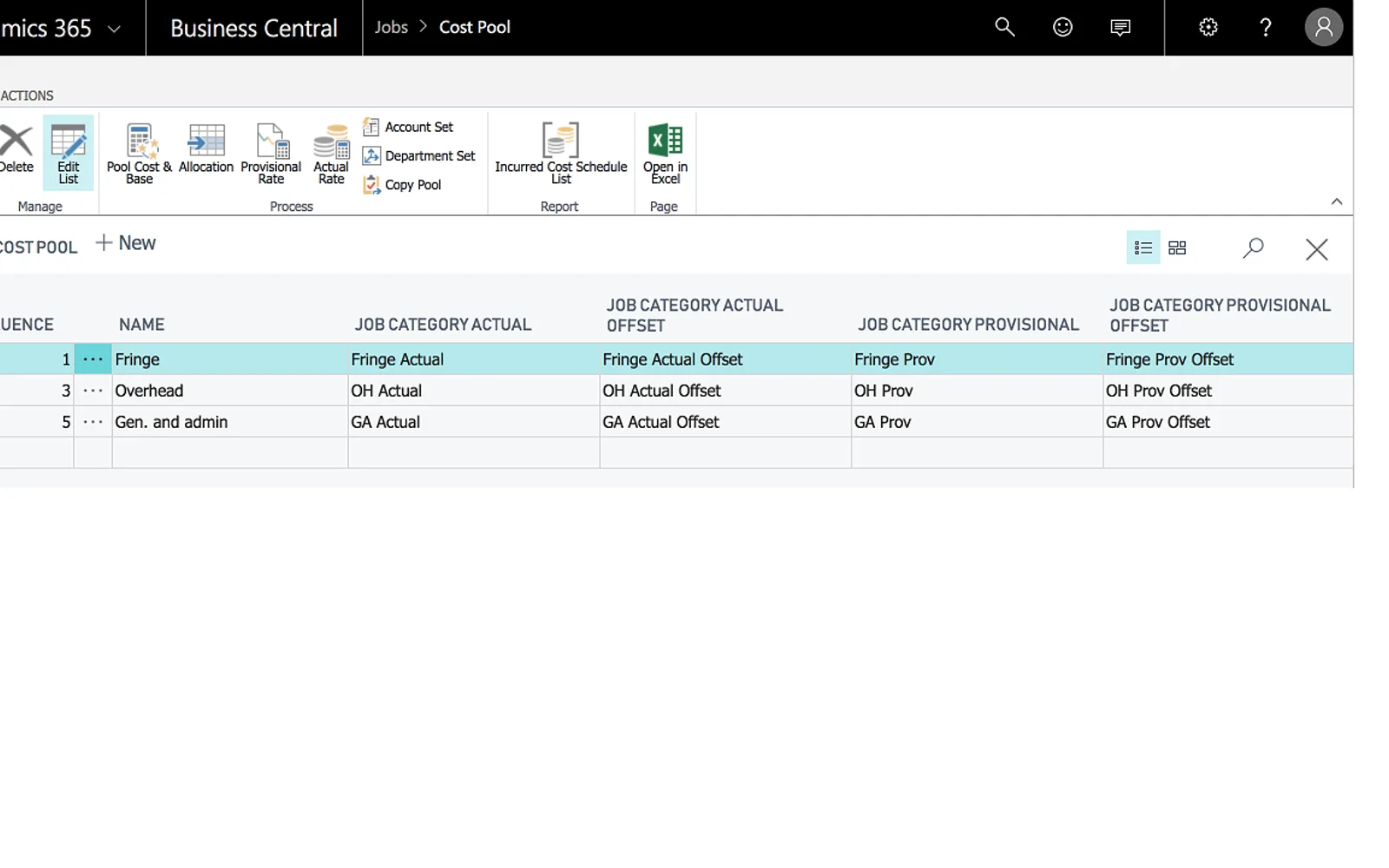
Task: Click the smiley feedback icon
Action: coord(1063,27)
